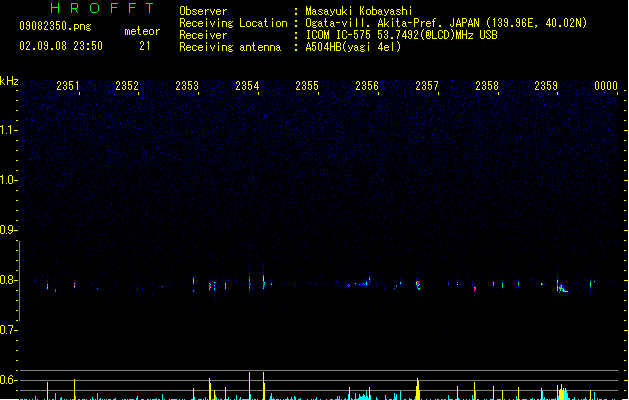Click the 2352 time marker
Viewport: 629px width, 400px height.
tap(127, 86)
